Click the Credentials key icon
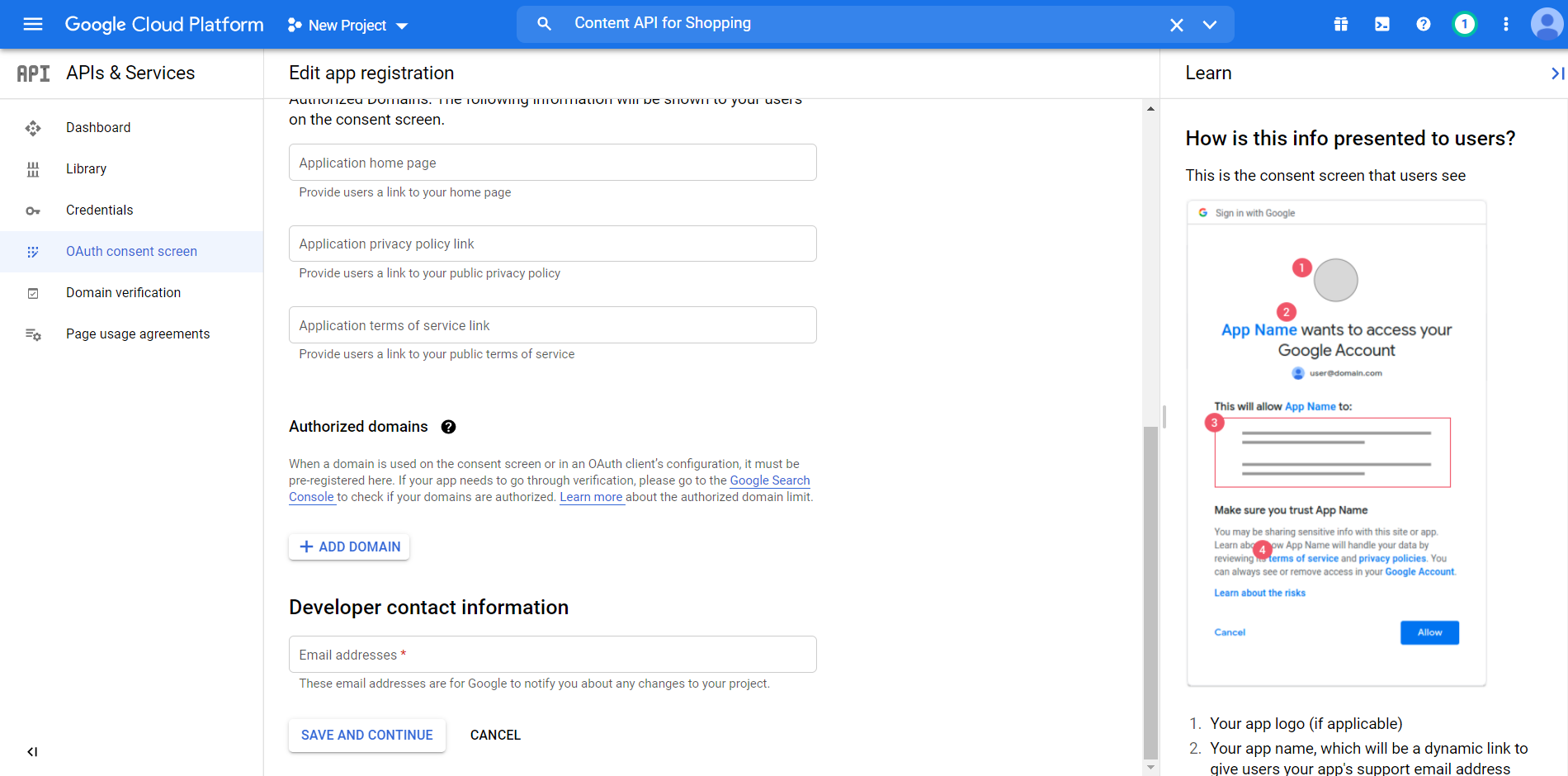Viewport: 1568px width, 776px height. coord(33,211)
